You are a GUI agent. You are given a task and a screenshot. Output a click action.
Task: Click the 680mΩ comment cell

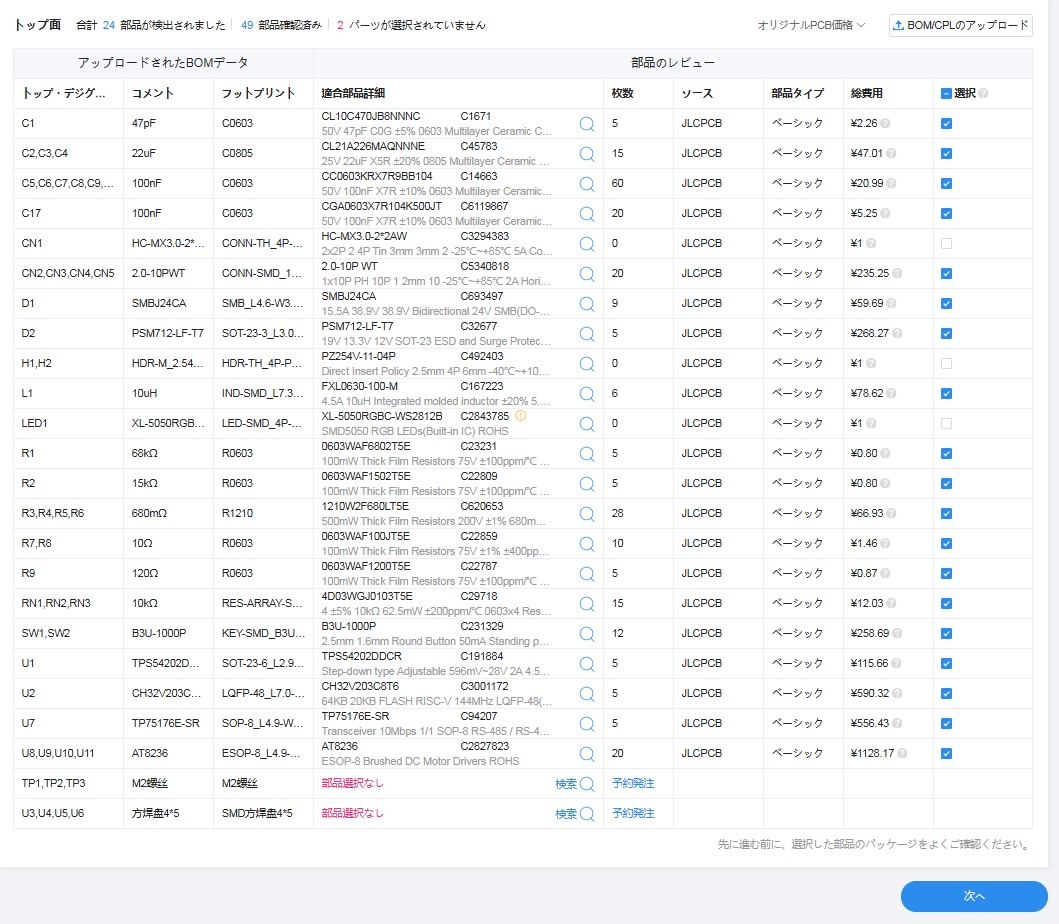click(149, 513)
